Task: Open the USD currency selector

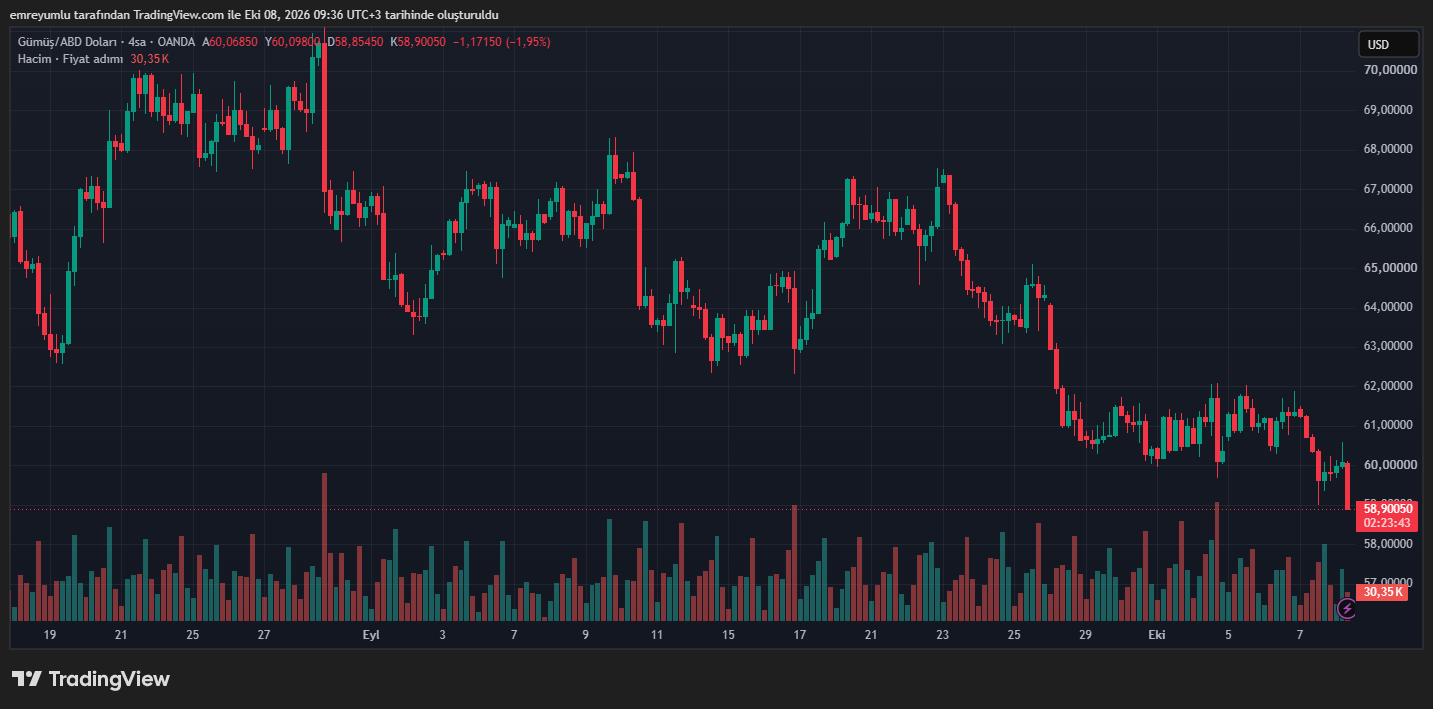Action: tap(1388, 44)
